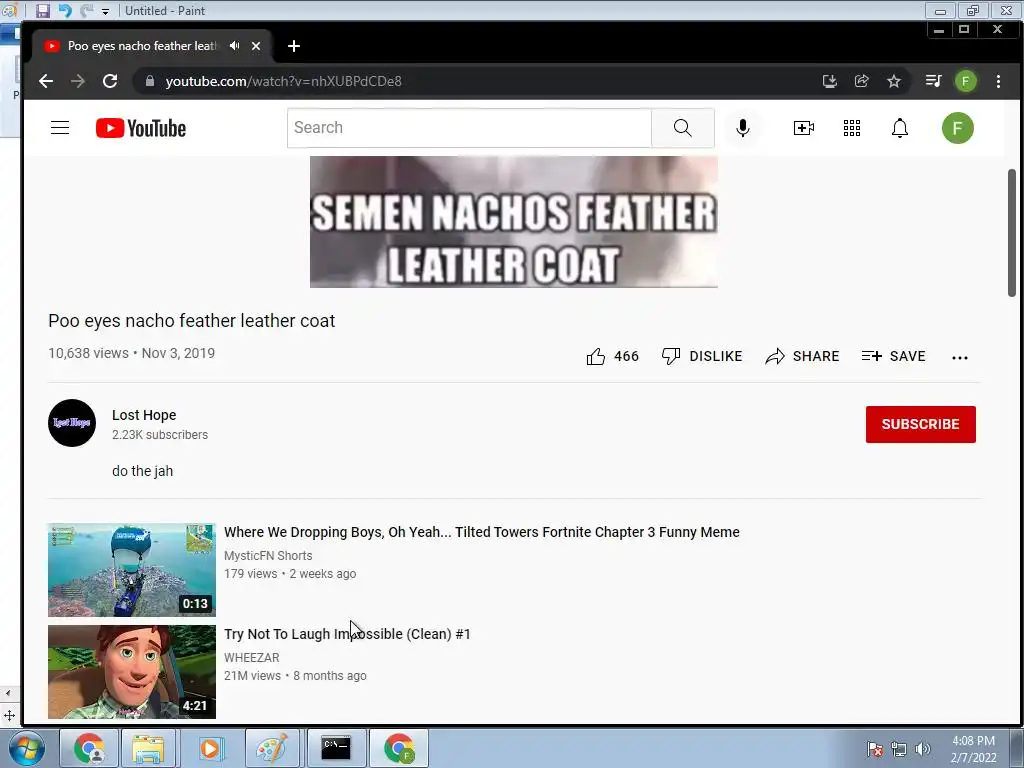
Task: Open the Chrome taskbar icon beside Start
Action: pos(89,748)
